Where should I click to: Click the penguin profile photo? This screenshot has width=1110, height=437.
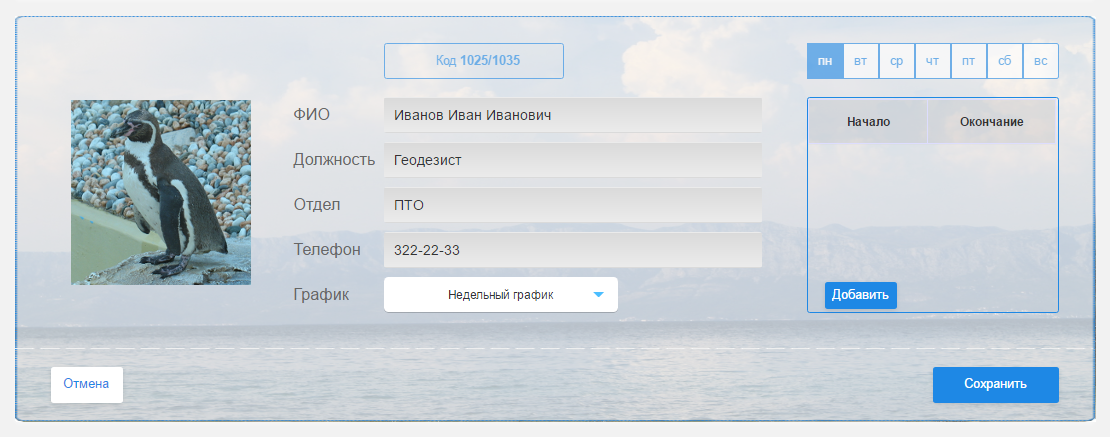(161, 192)
